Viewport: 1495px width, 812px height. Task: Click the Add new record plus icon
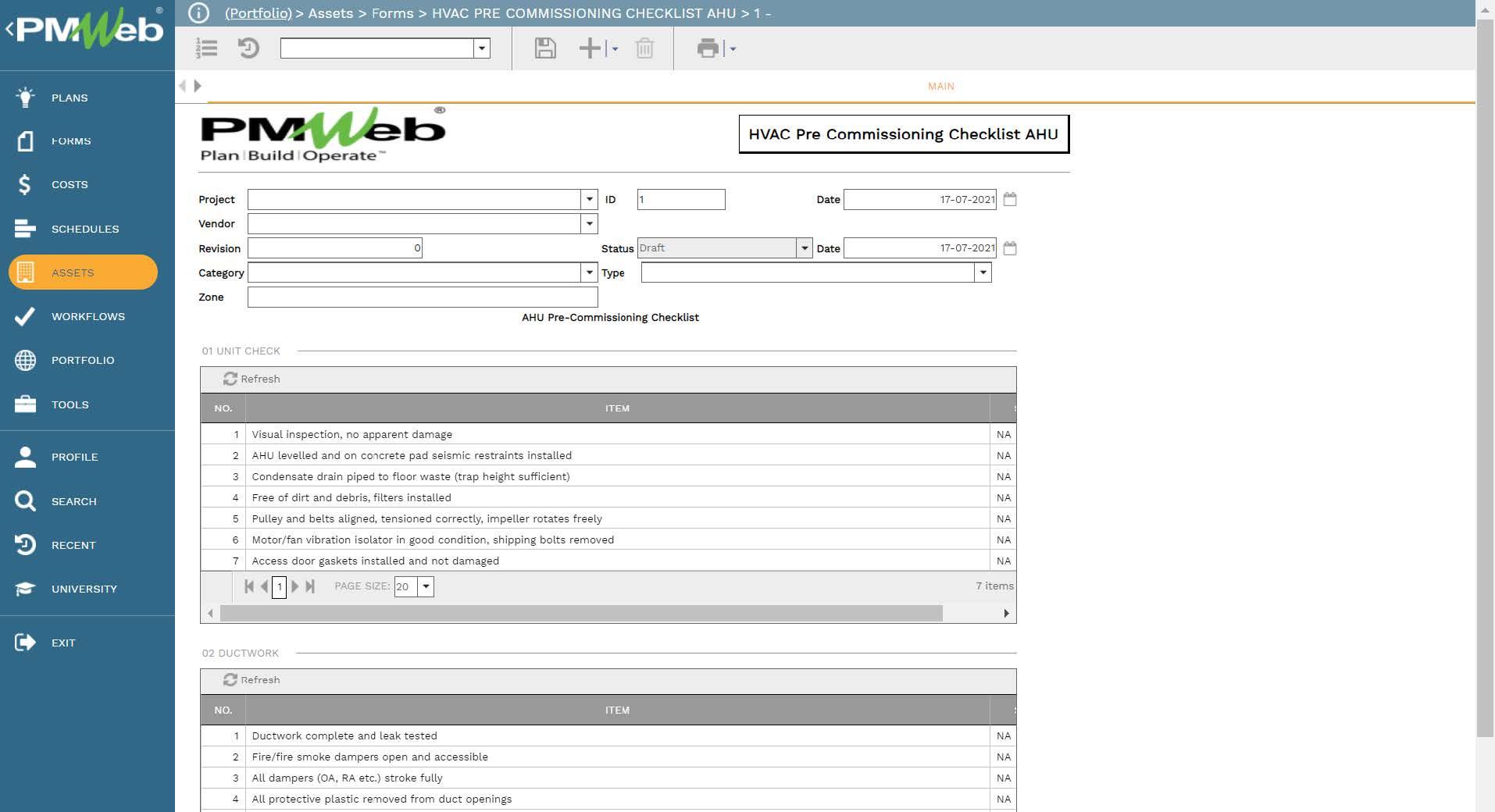pos(590,48)
